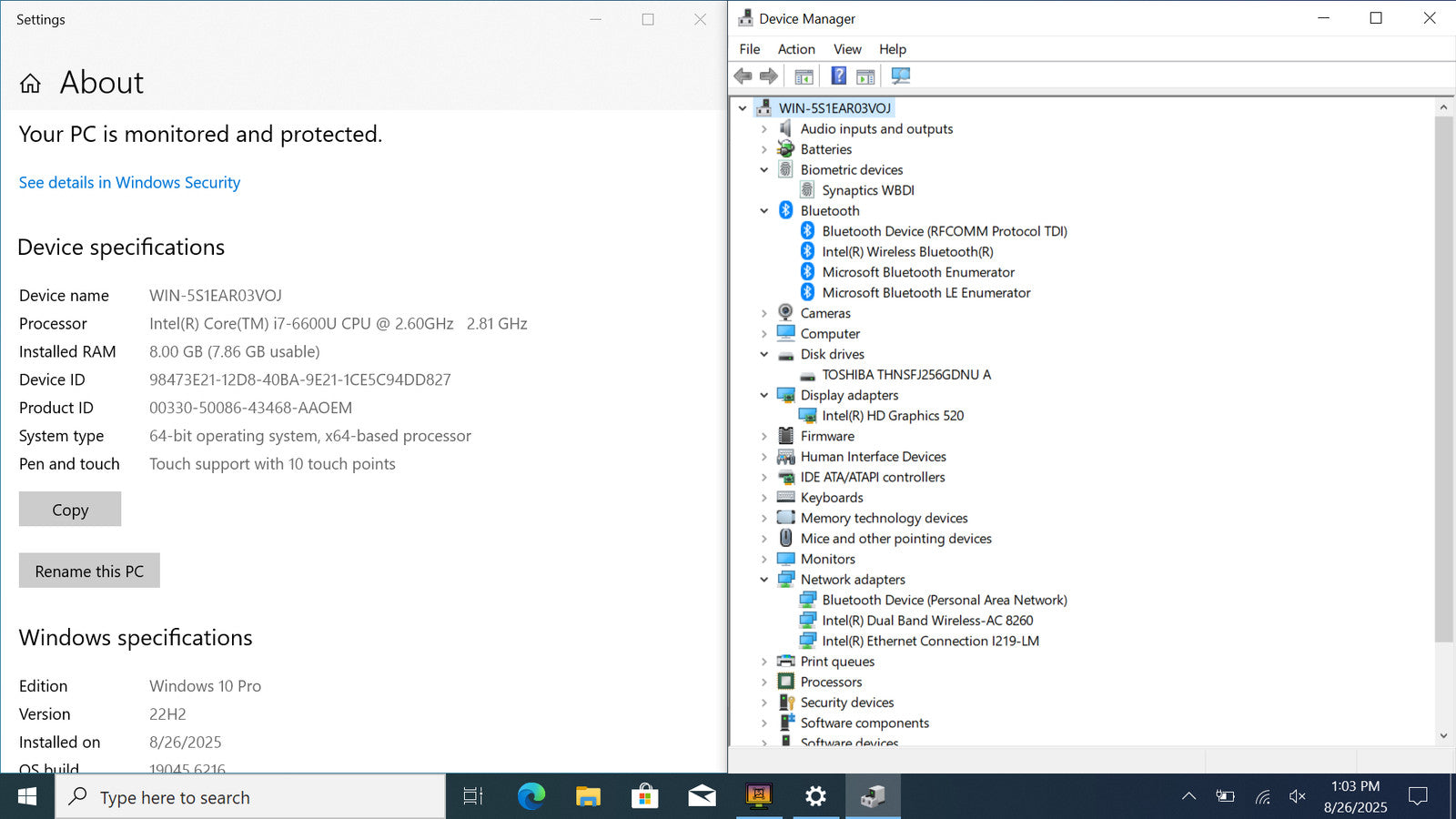This screenshot has height=819, width=1456.
Task: Click the volume muted icon in system tray
Action: [x=1298, y=797]
